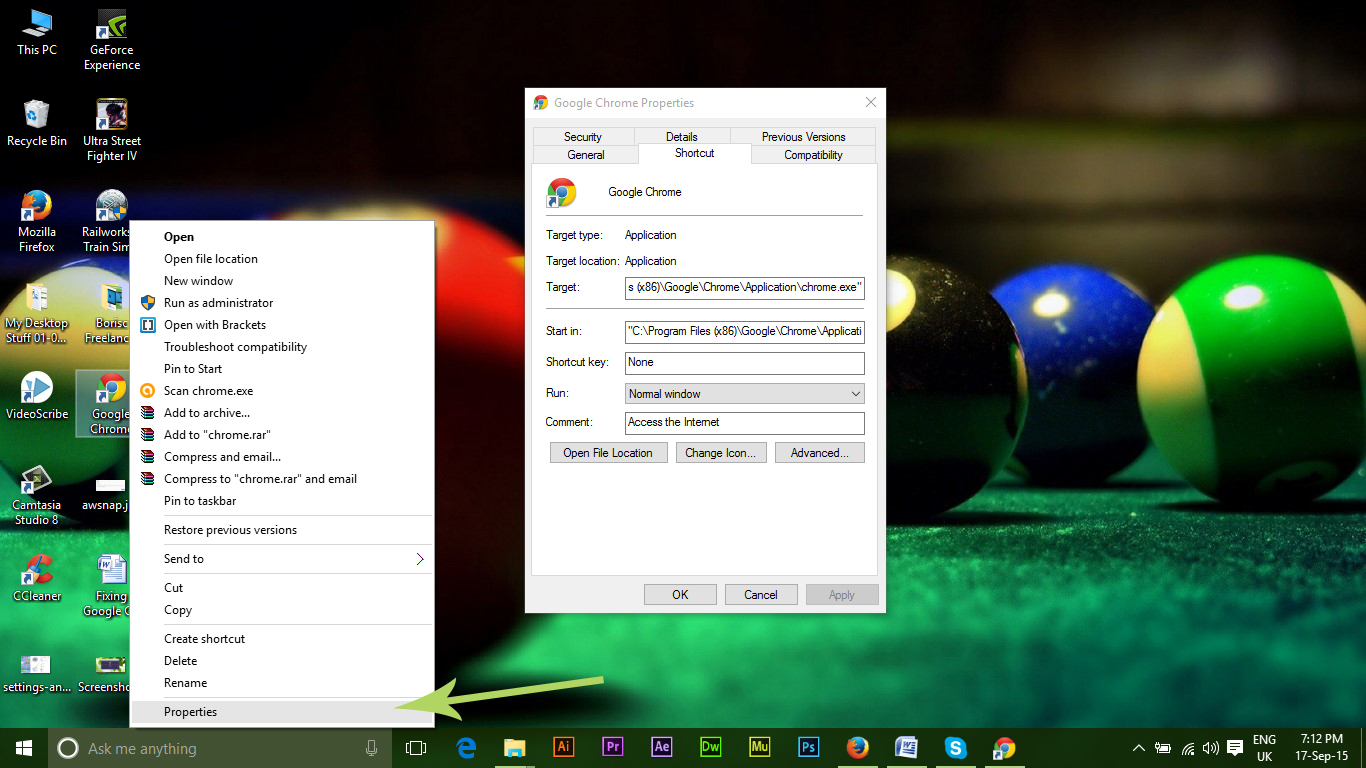Choose Pin to Start
This screenshot has width=1366, height=768.
[x=283, y=369]
